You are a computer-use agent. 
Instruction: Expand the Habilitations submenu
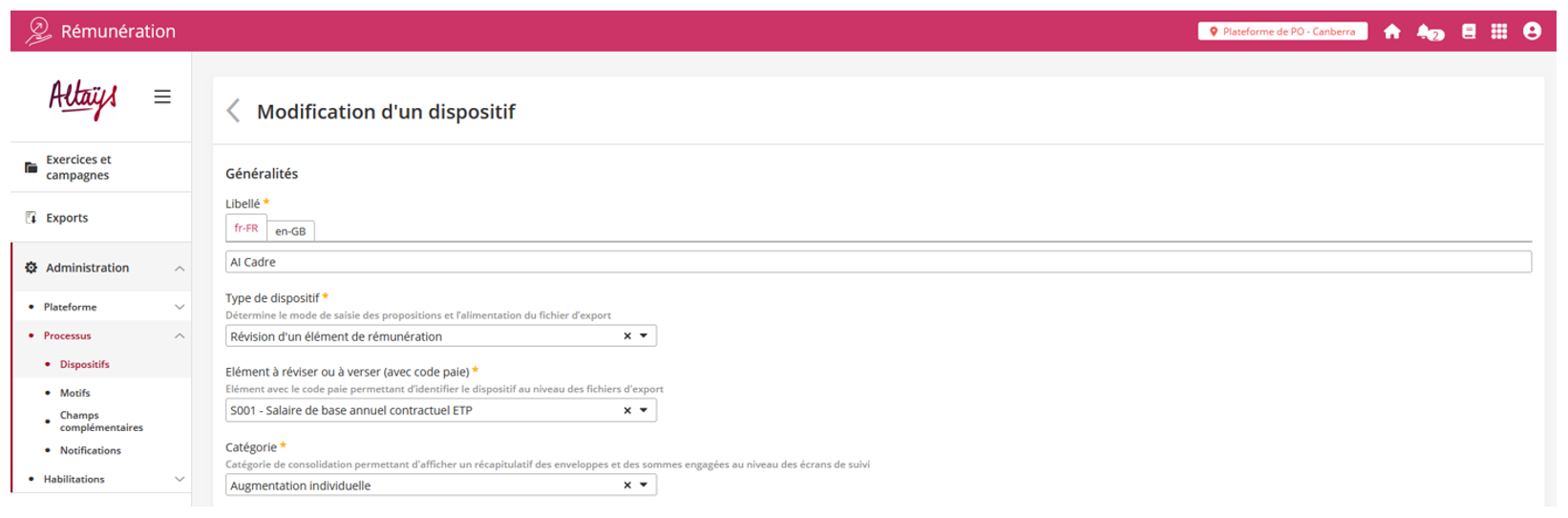click(x=180, y=480)
